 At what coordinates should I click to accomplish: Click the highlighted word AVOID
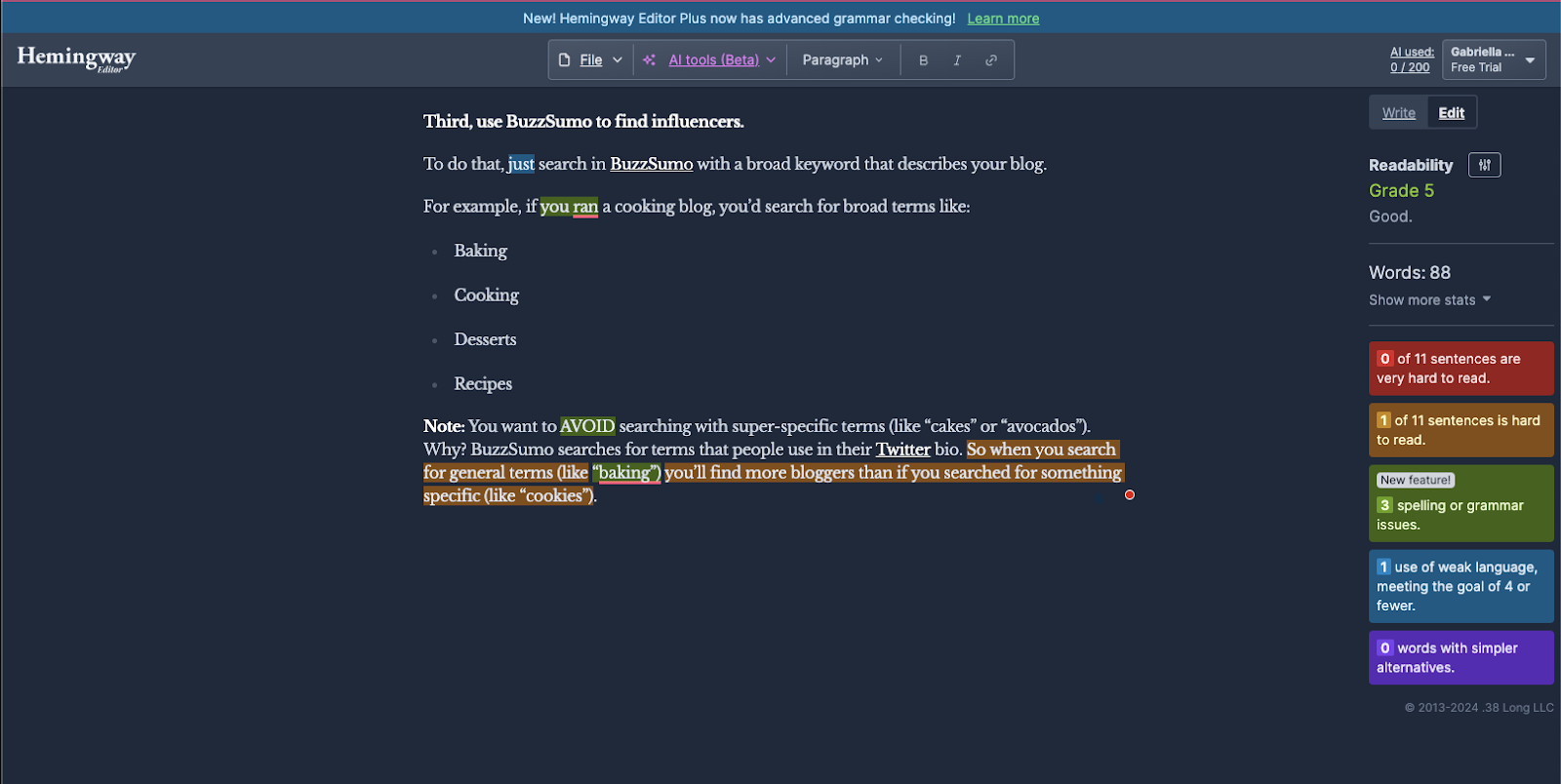[x=587, y=426]
